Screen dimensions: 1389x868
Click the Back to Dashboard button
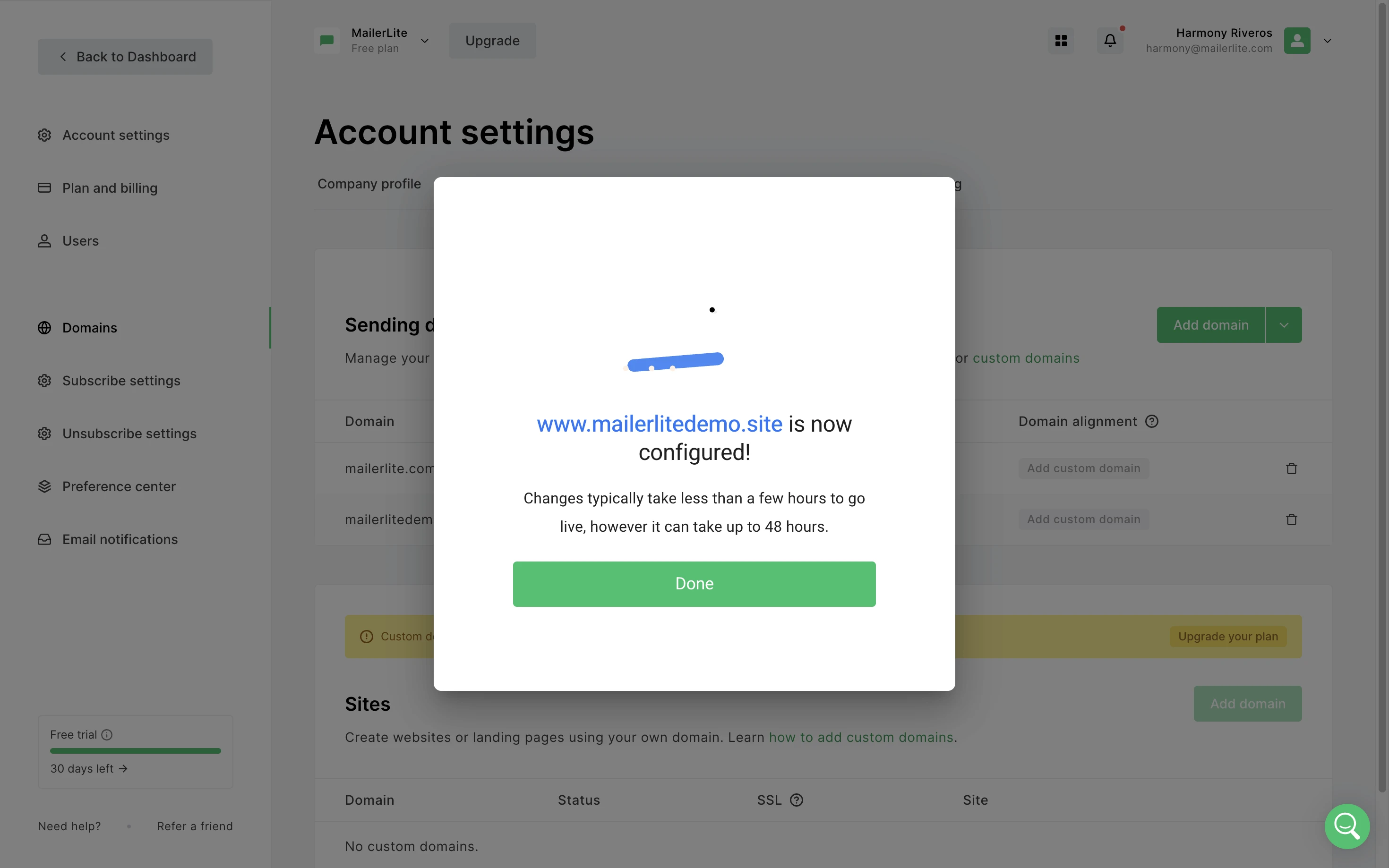125,56
